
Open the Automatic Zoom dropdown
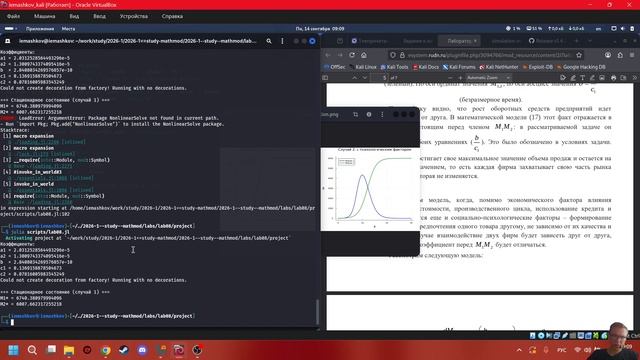click(x=489, y=78)
